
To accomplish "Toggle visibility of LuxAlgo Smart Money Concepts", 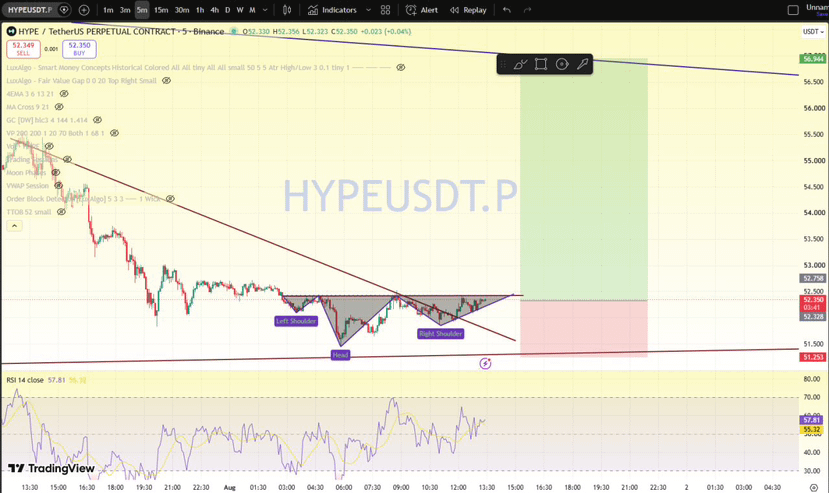I will 401,67.
